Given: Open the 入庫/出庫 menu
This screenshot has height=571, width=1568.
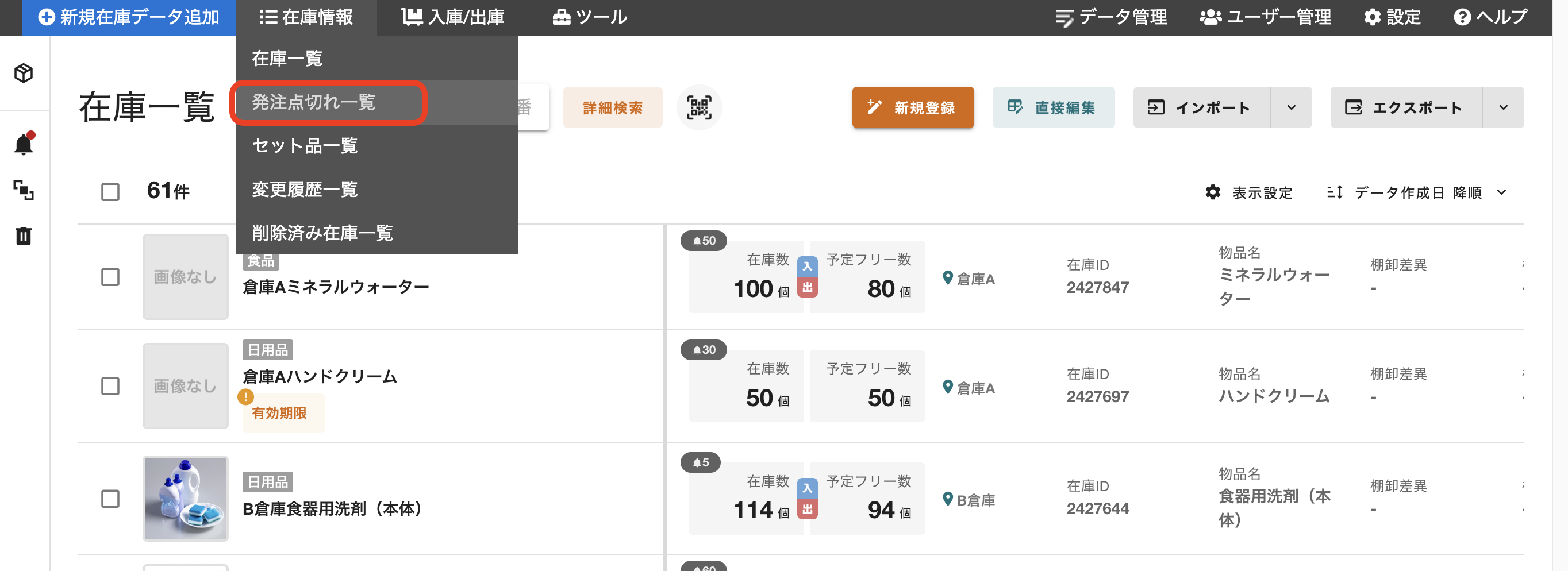Looking at the screenshot, I should (454, 17).
